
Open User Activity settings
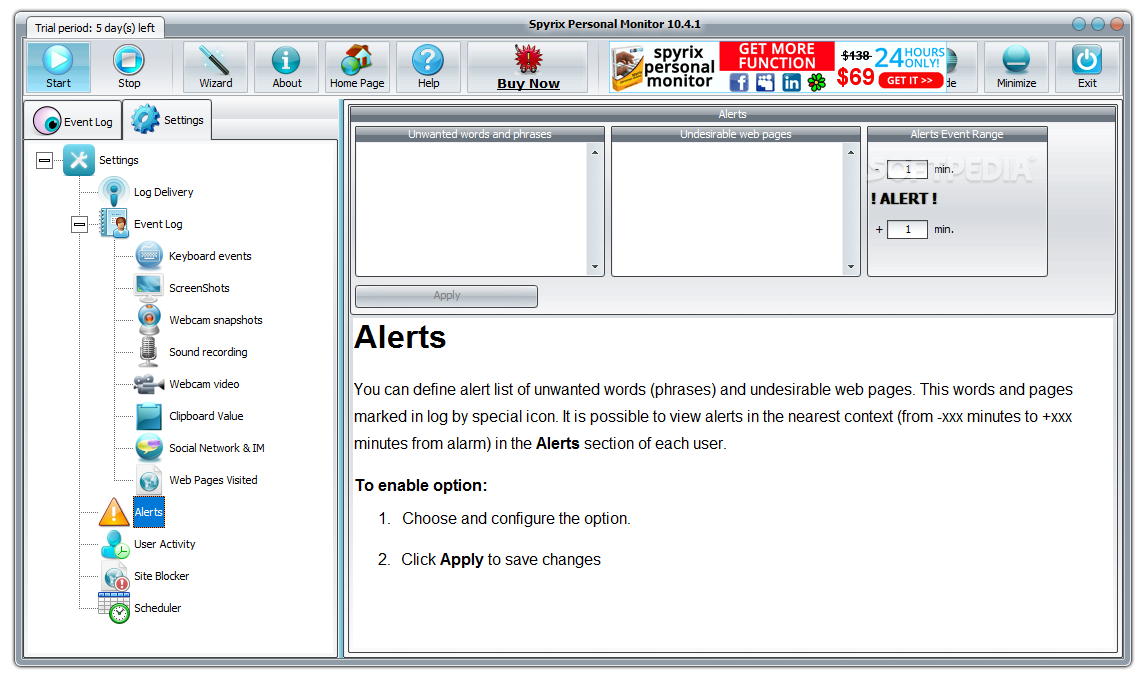pyautogui.click(x=165, y=544)
